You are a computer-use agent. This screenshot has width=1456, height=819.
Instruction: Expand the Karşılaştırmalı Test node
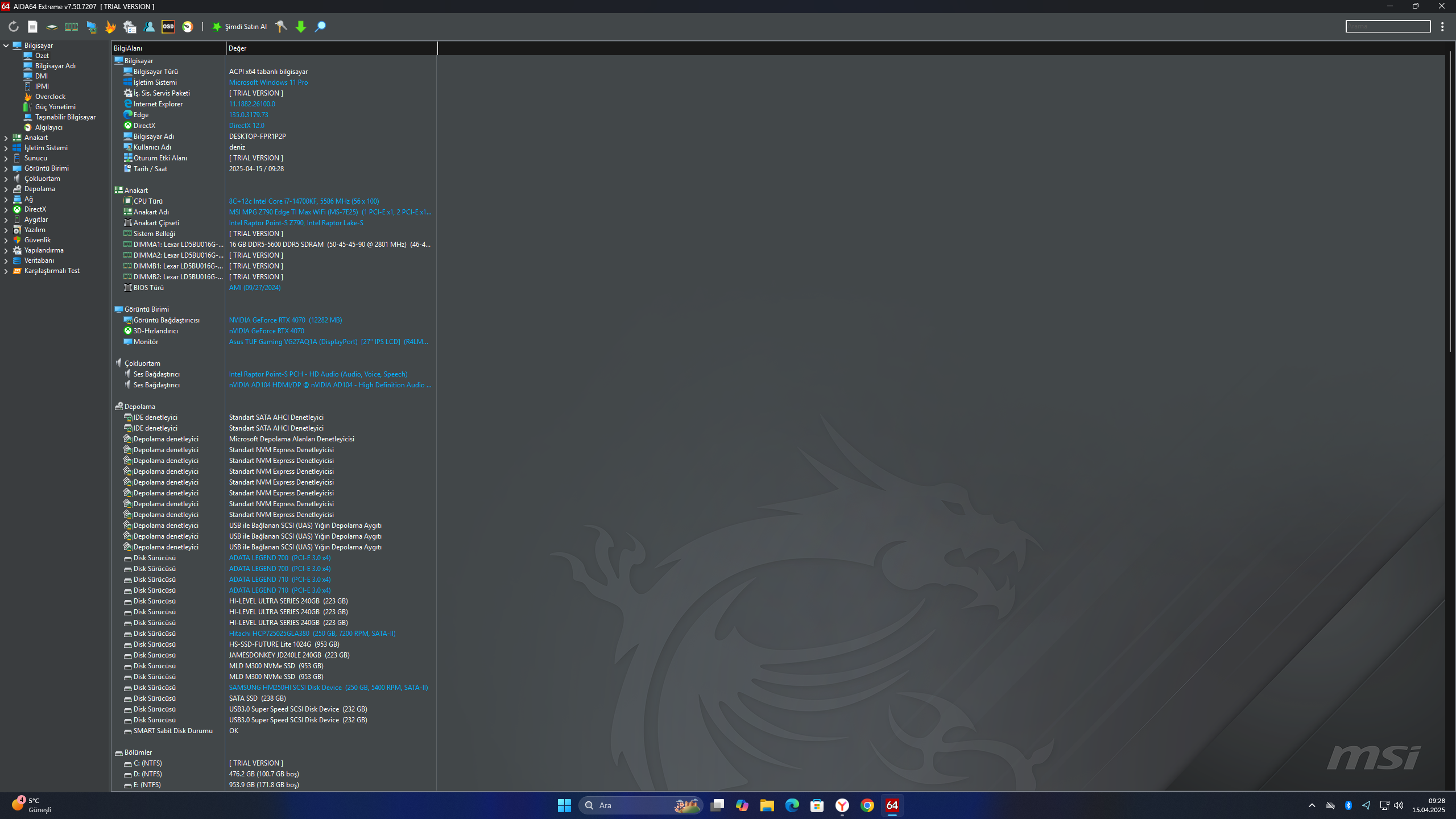pos(6,271)
